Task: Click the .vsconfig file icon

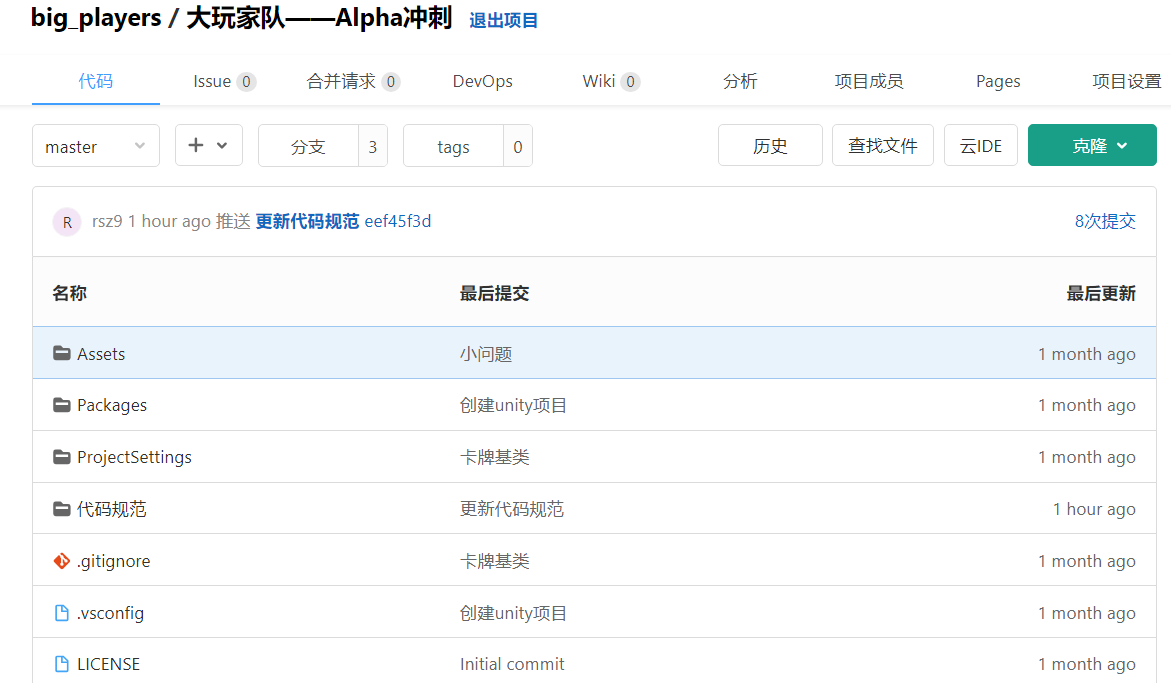Action: [x=62, y=613]
